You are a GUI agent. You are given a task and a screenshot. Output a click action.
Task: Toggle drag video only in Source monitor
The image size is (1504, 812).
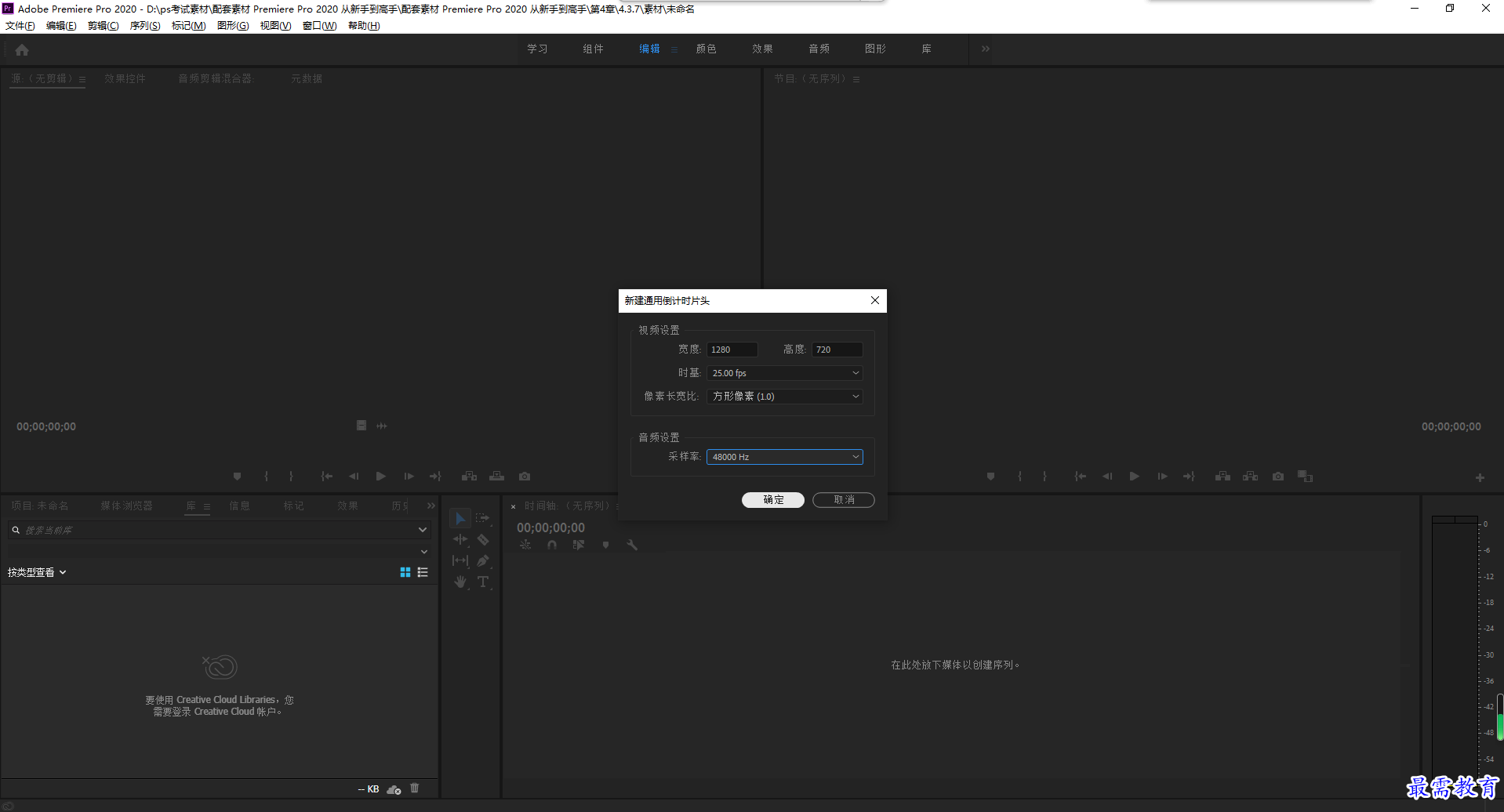tap(361, 426)
